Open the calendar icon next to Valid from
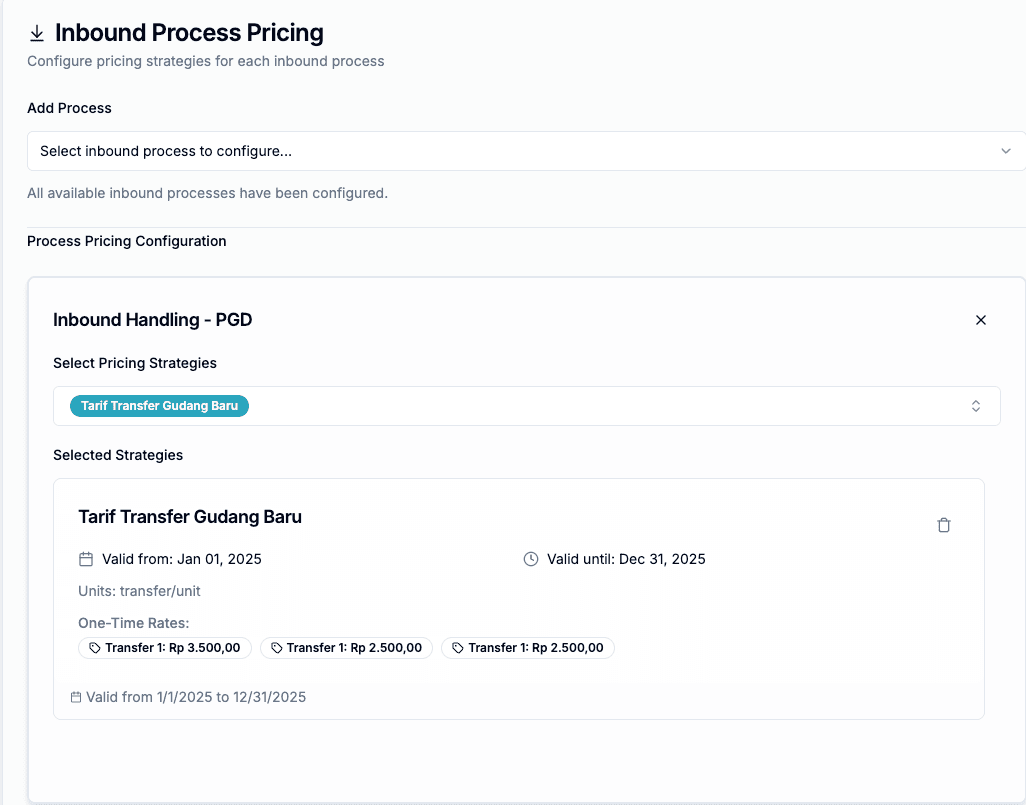This screenshot has width=1026, height=805. point(86,559)
